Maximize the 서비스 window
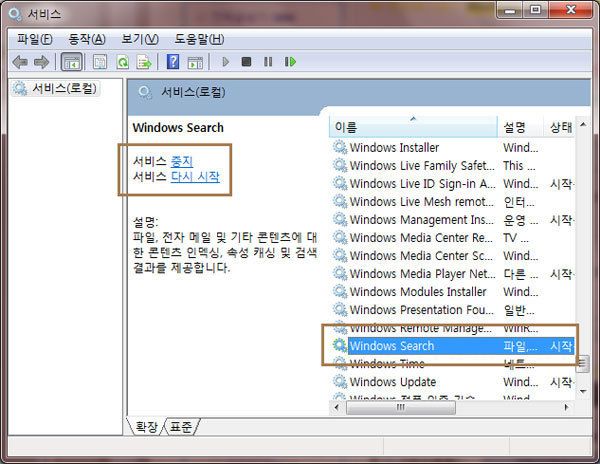Screen dimensions: 600x464 pyautogui.click(x=536, y=10)
